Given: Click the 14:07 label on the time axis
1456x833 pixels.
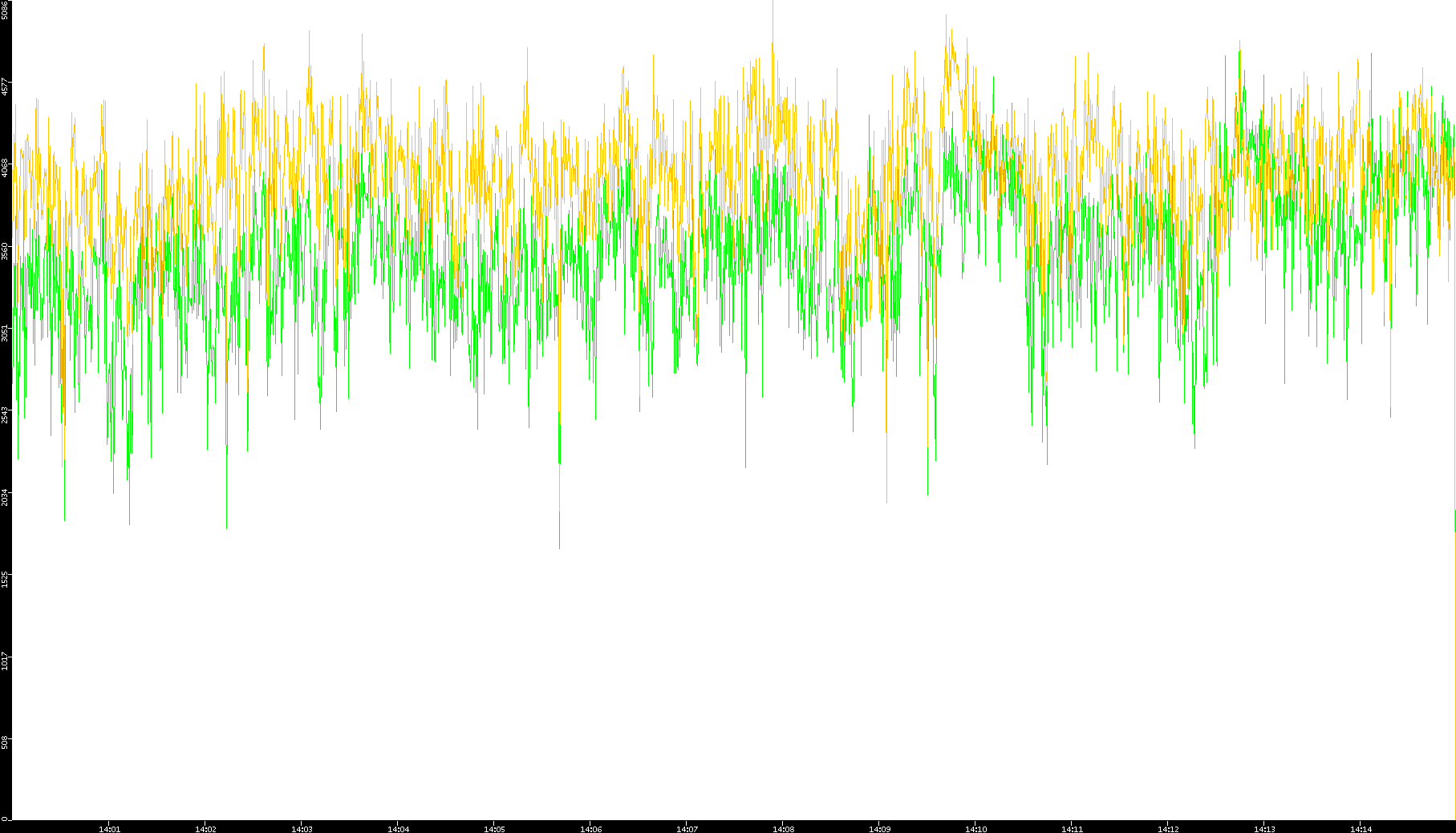Looking at the screenshot, I should tap(687, 829).
